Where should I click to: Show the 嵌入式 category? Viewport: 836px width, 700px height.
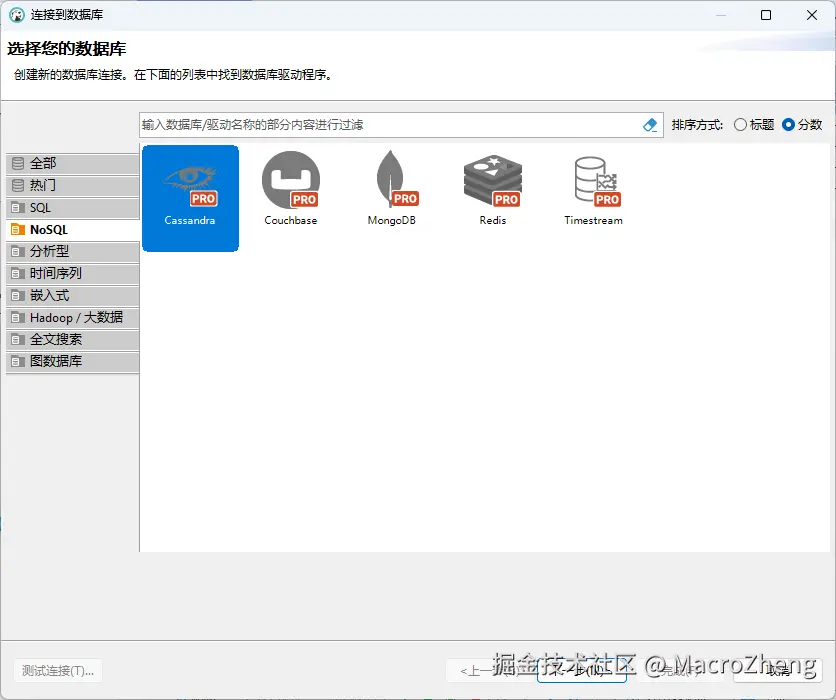[73, 295]
